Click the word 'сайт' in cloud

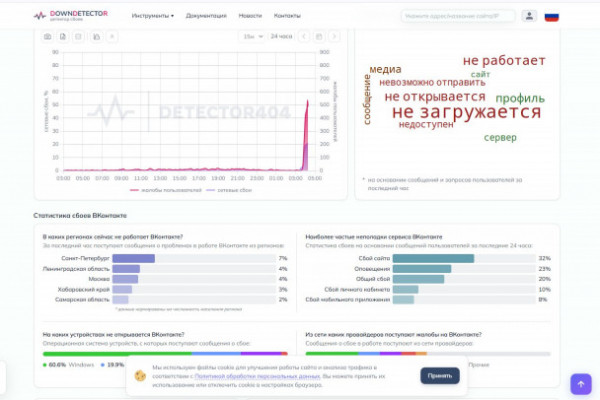click(x=480, y=74)
